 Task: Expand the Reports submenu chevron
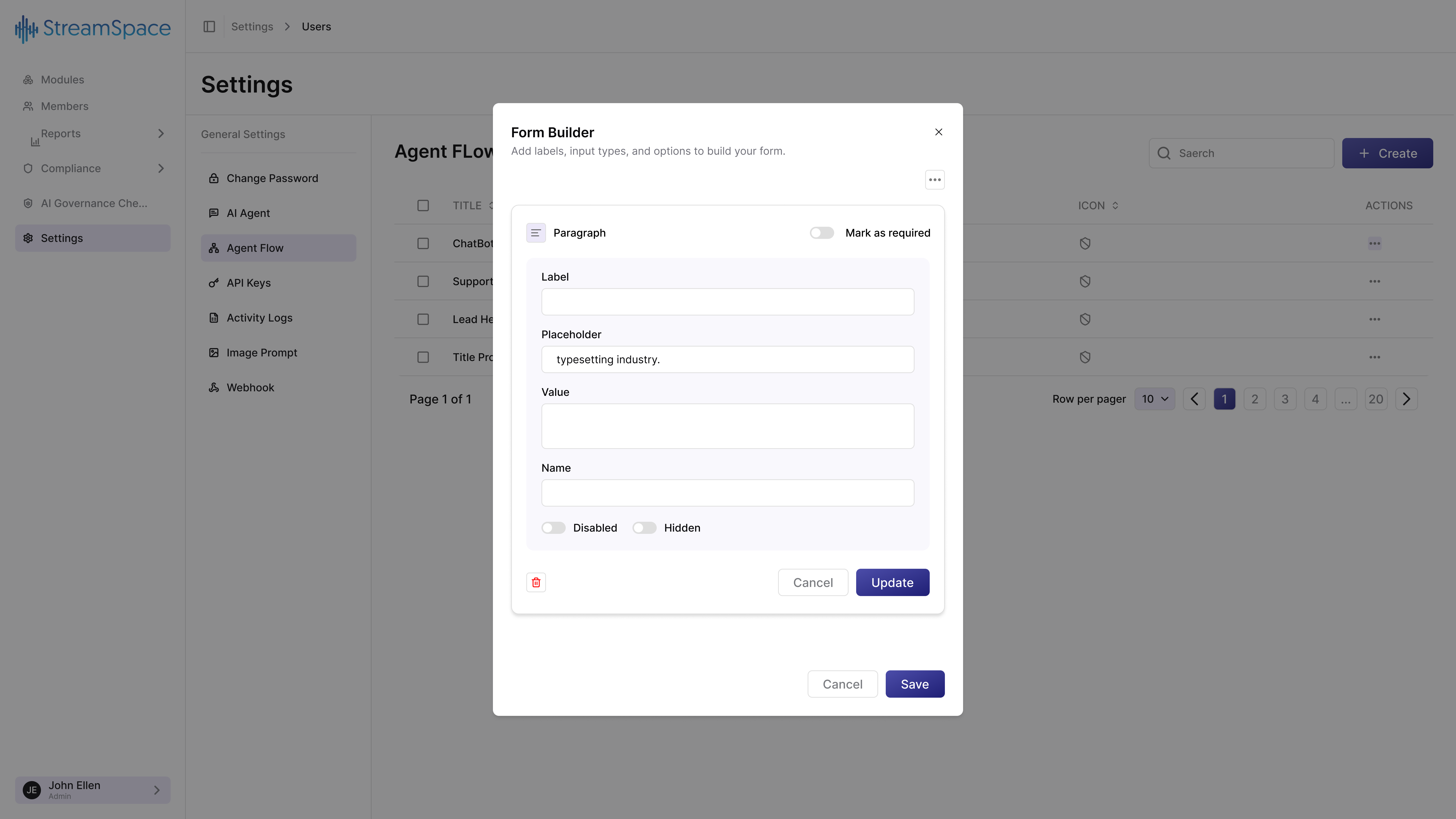(x=161, y=133)
